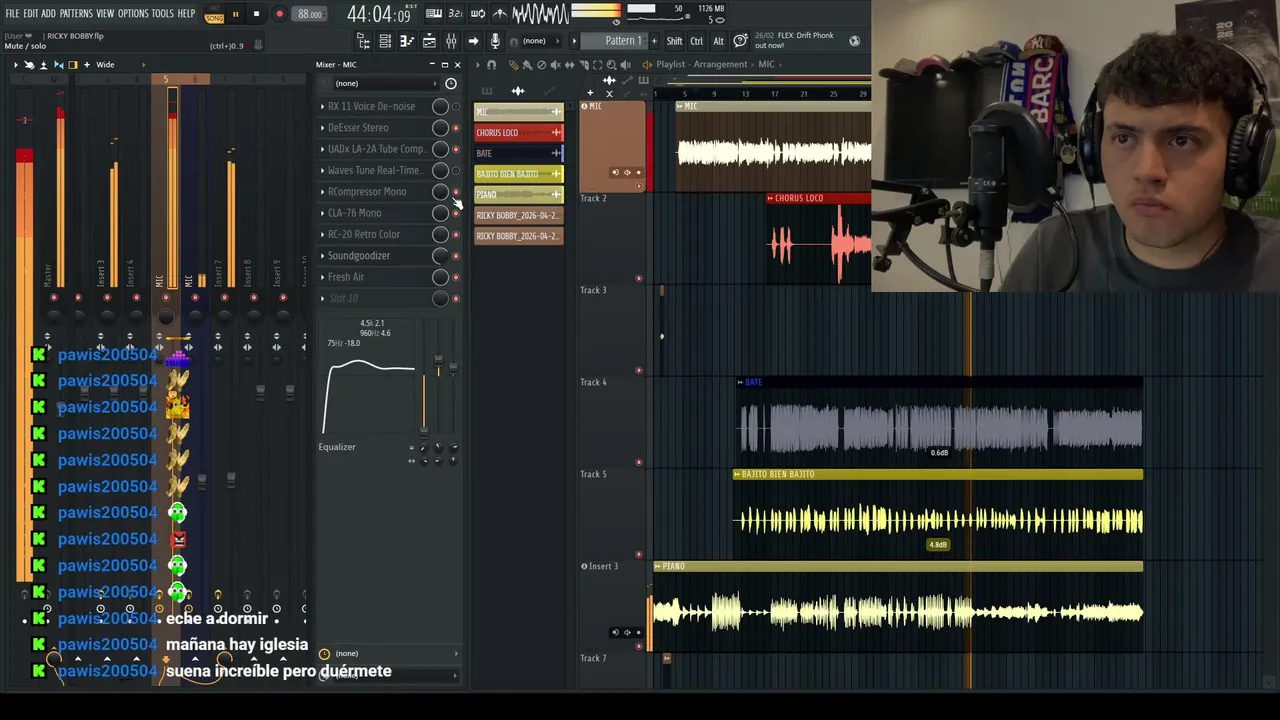This screenshot has height=720, width=1280.
Task: Click the Shift modifier button
Action: (674, 41)
